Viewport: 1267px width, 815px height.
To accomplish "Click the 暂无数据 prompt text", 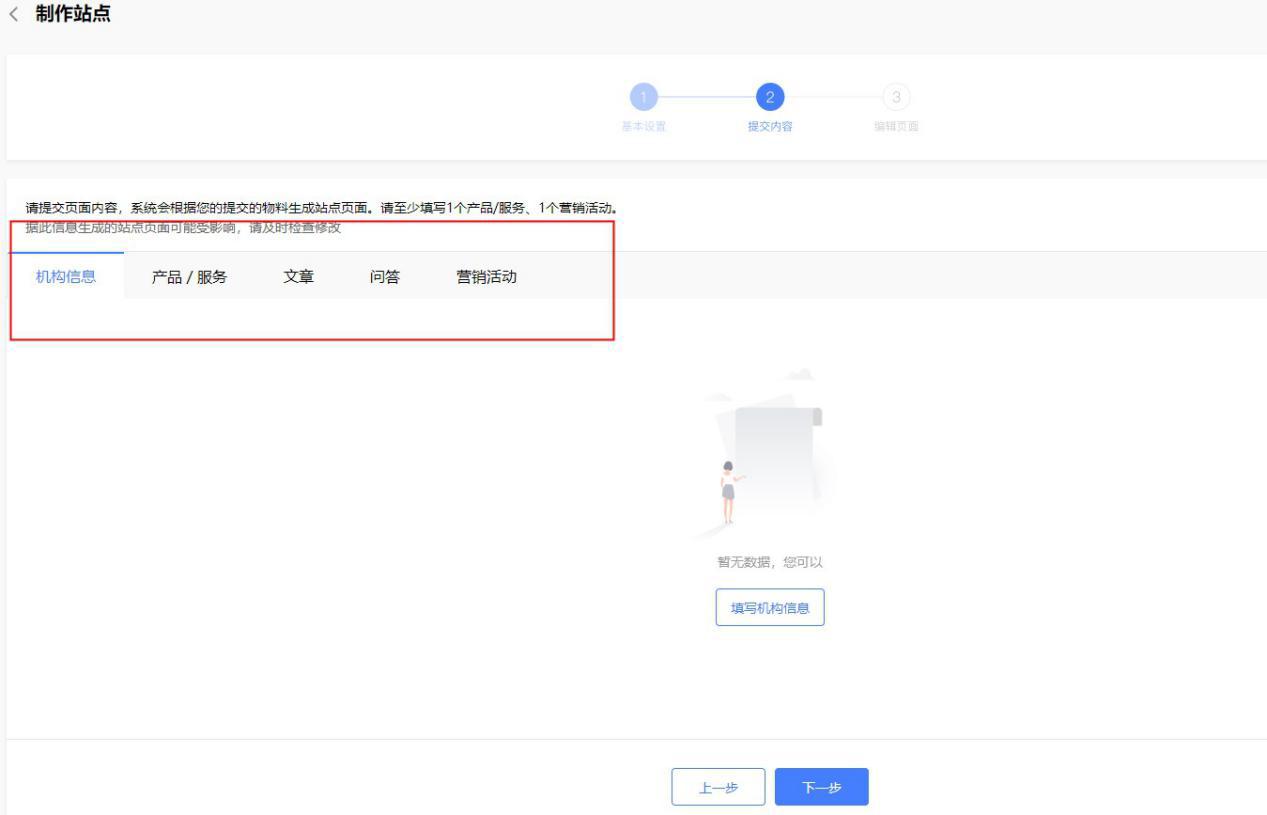I will coord(769,562).
